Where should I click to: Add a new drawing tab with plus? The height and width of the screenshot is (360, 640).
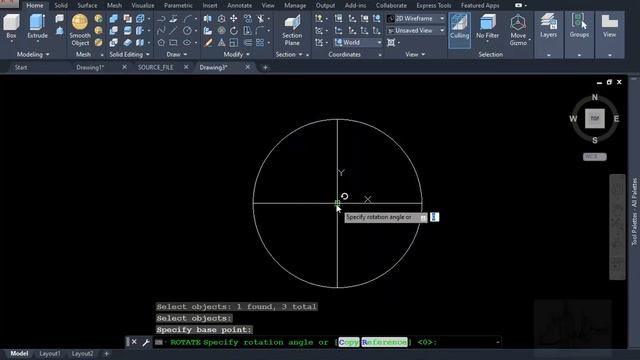[x=265, y=67]
